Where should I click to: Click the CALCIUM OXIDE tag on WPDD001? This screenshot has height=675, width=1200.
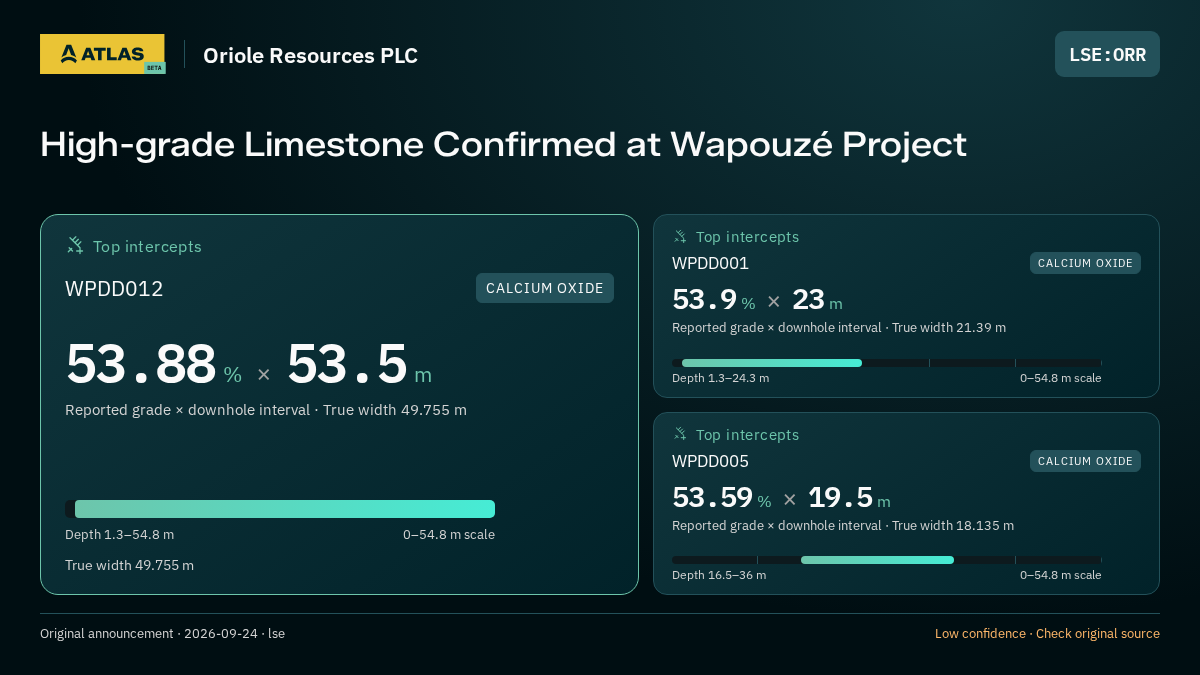pyautogui.click(x=1085, y=263)
